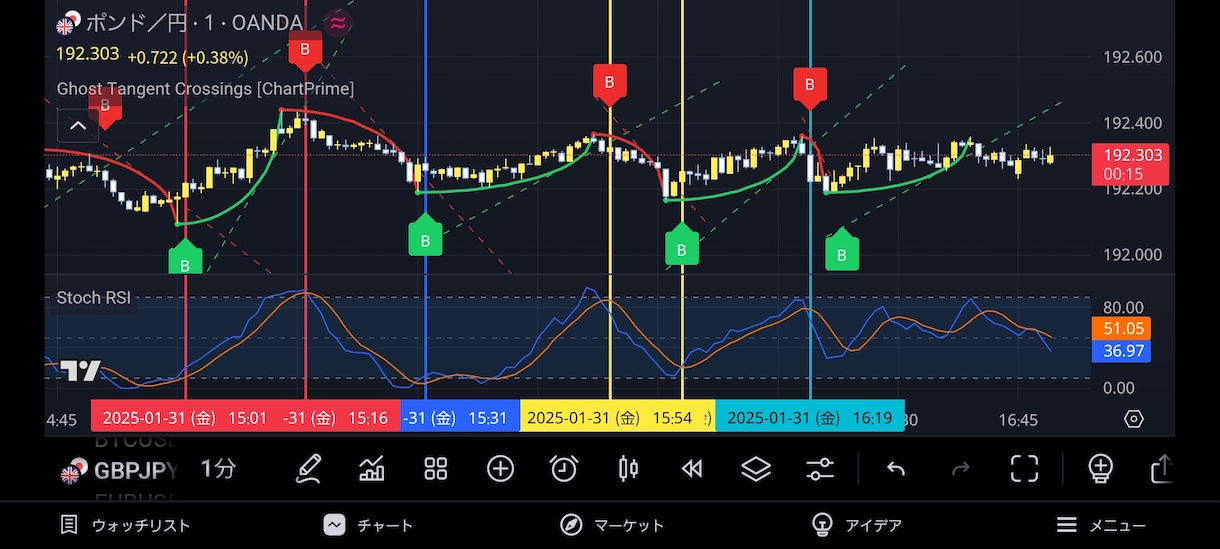The width and height of the screenshot is (1220, 549).
Task: Tap the red B marker above 15:16 line
Action: (305, 49)
